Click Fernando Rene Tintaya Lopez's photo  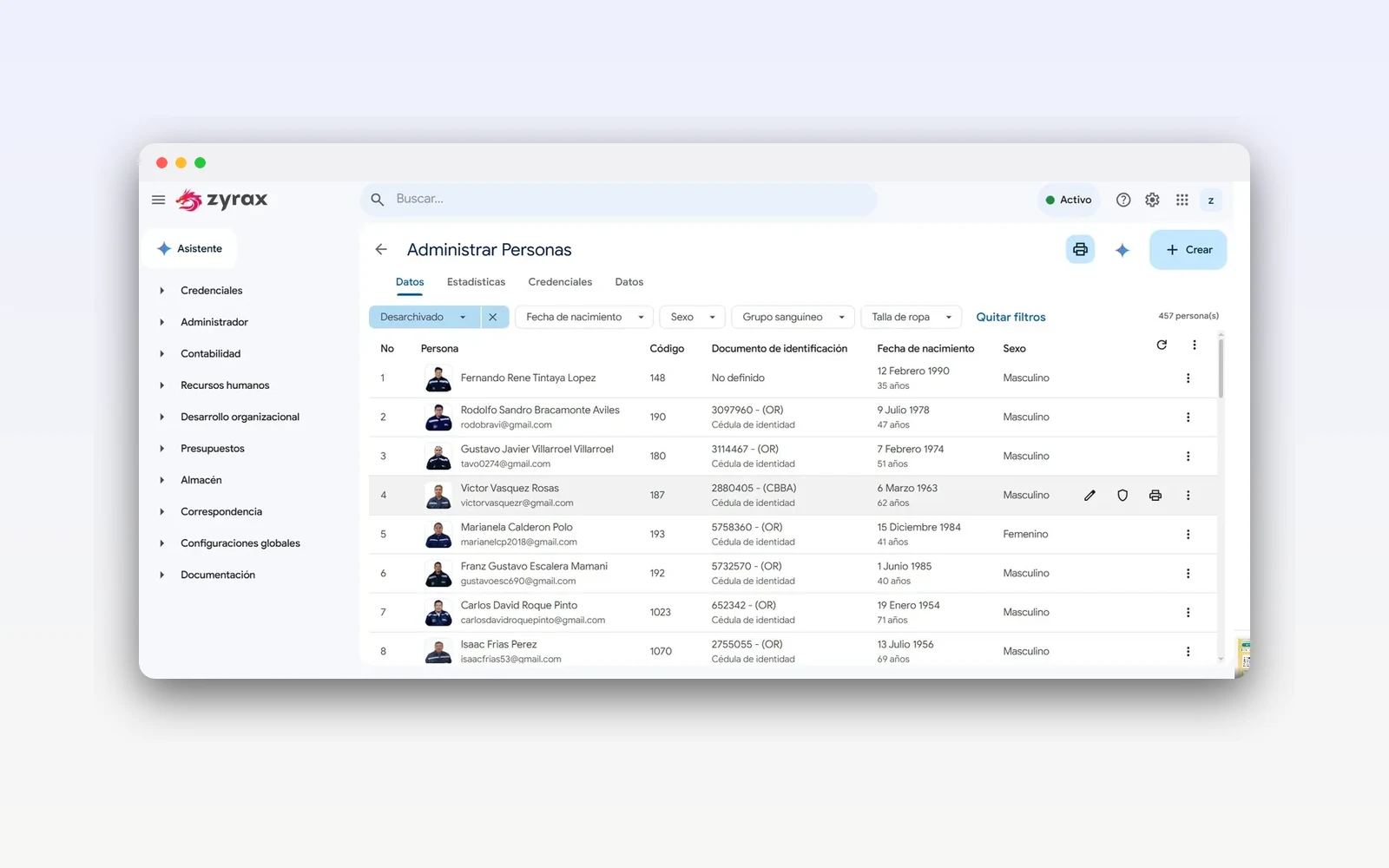(438, 378)
